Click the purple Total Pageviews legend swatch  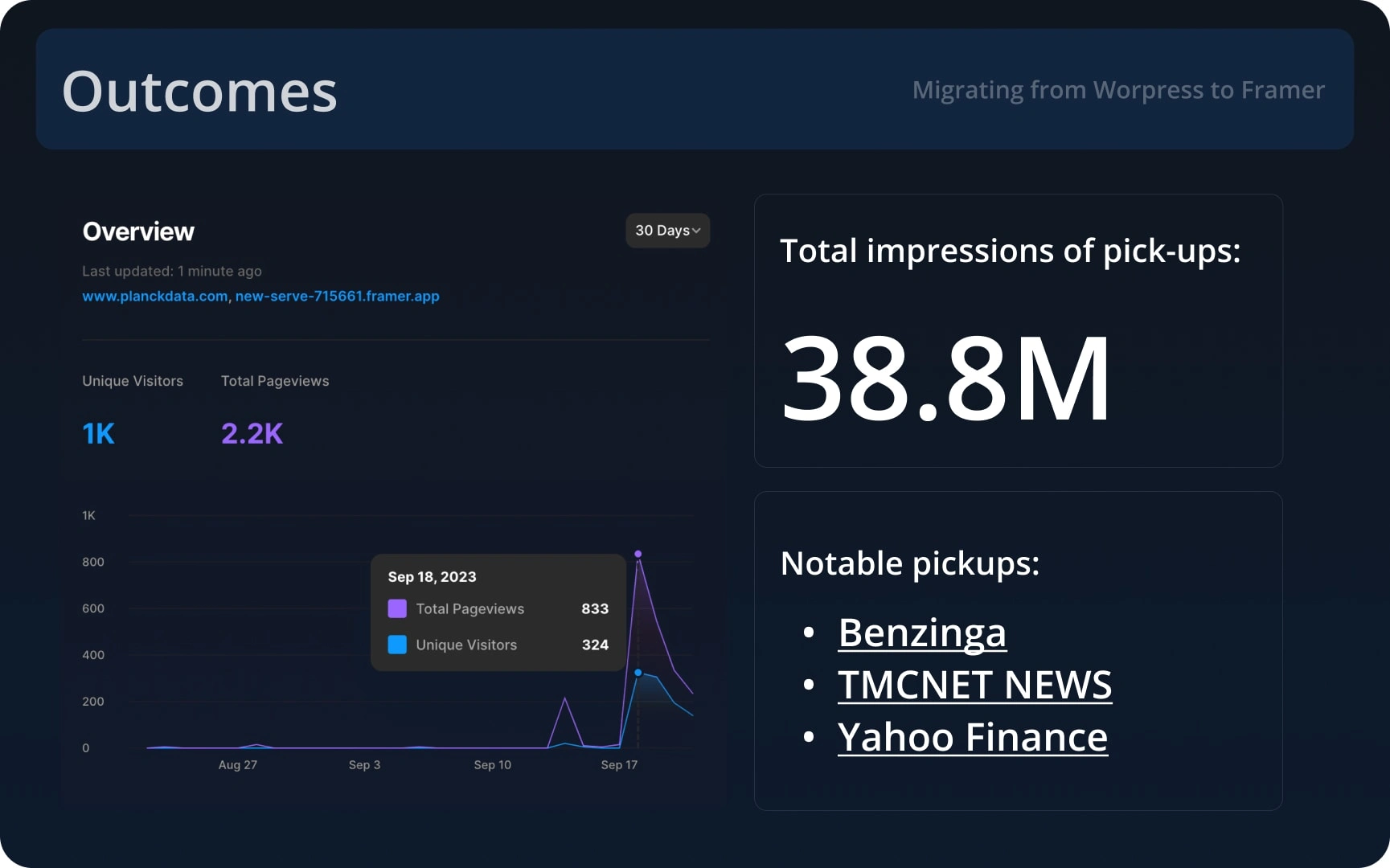tap(397, 608)
